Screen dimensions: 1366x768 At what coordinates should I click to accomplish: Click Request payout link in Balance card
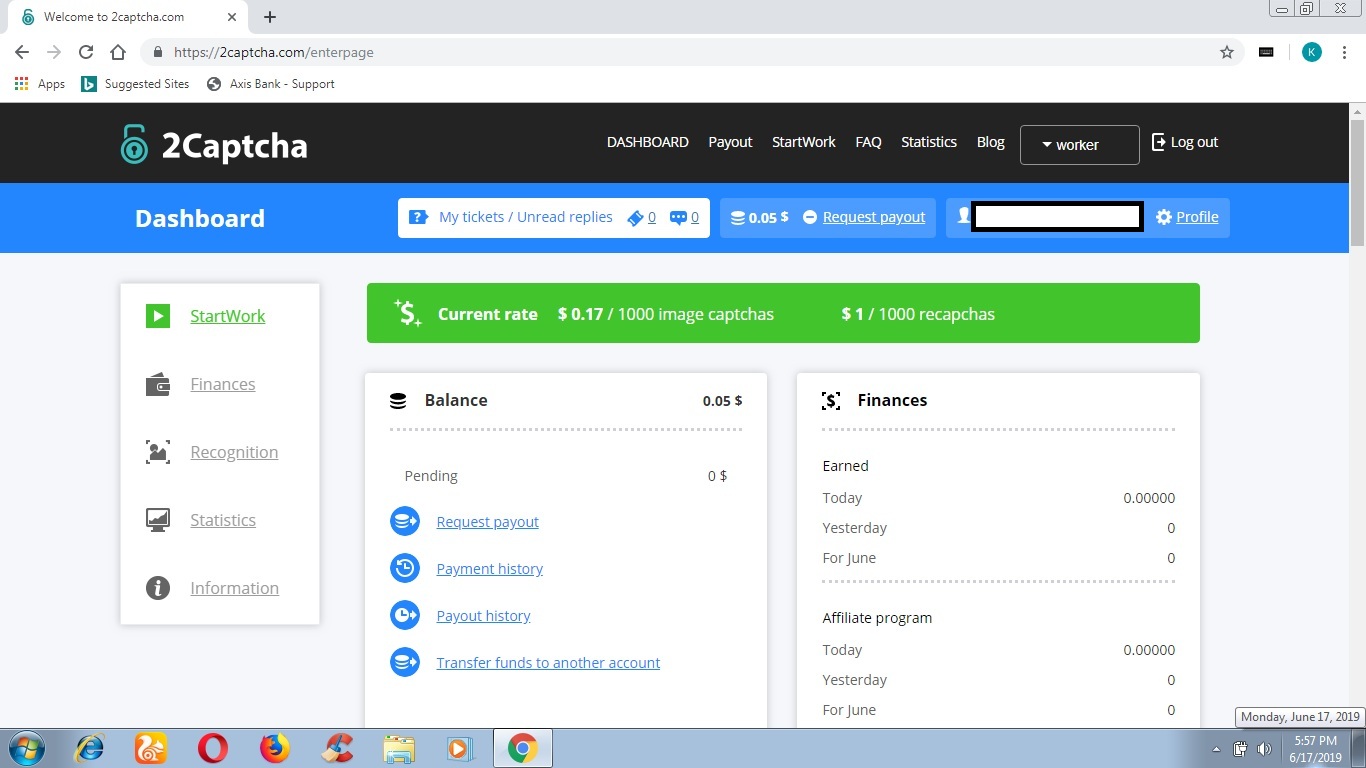(488, 522)
